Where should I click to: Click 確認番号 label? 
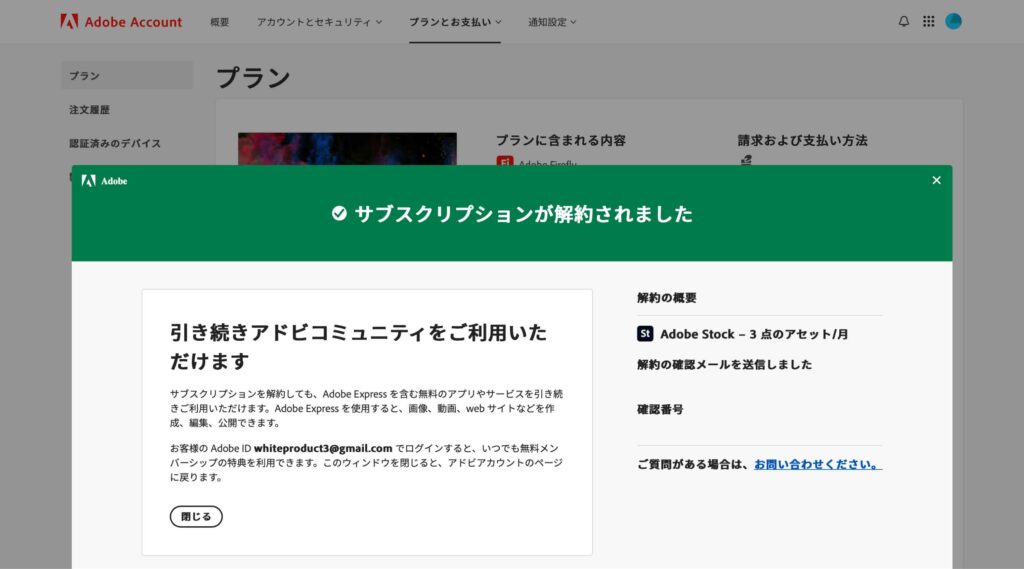(x=660, y=410)
